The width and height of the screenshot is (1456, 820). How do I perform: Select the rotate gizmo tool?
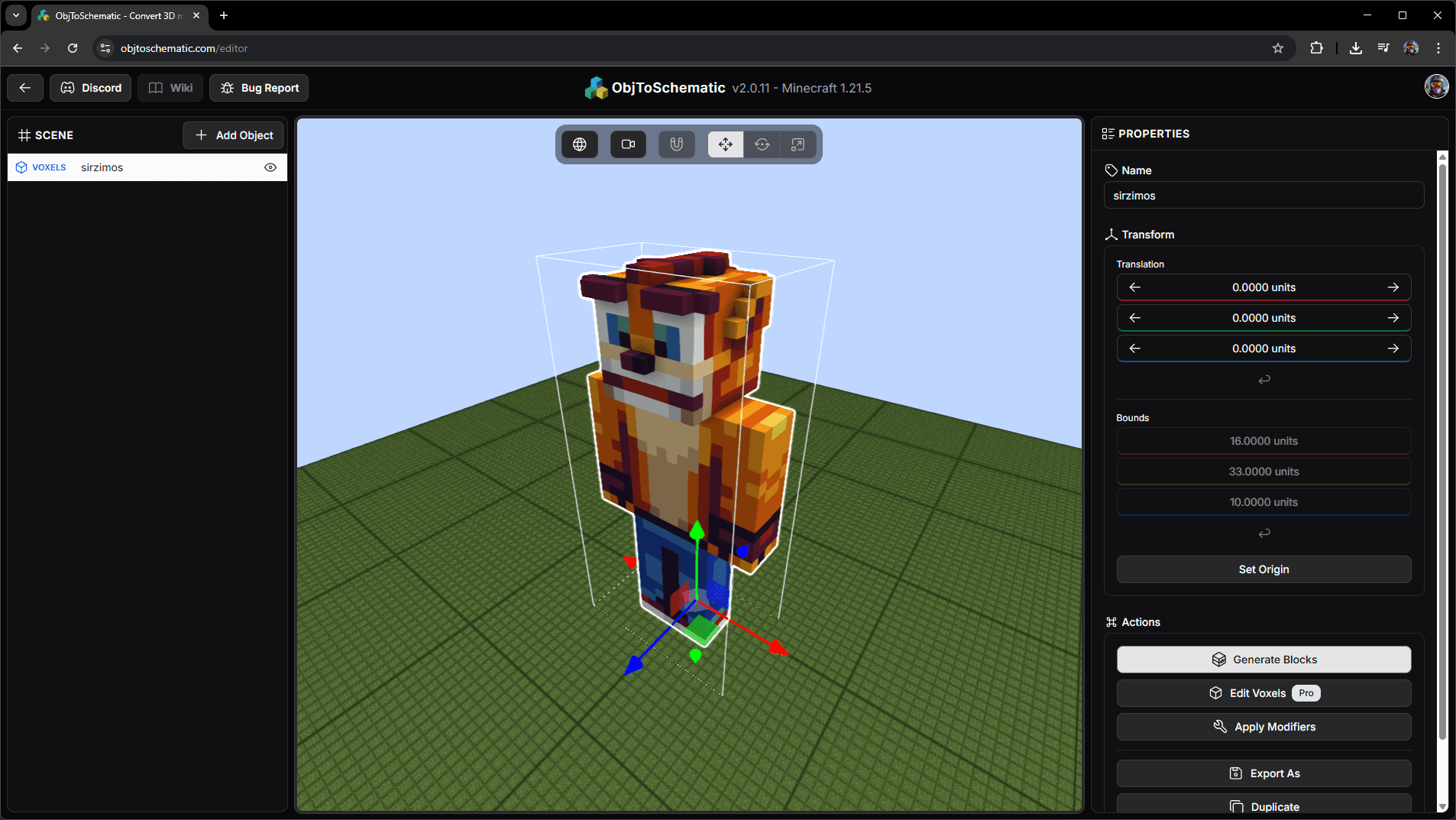762,144
